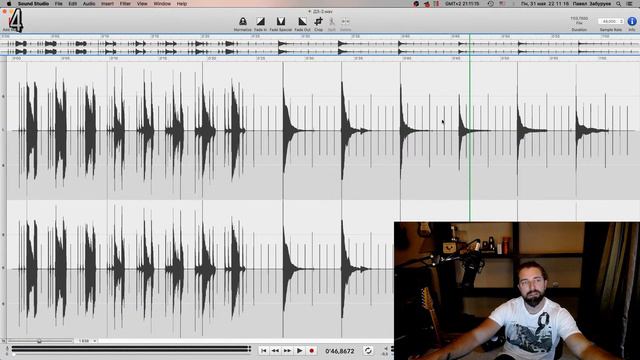Open the Apple menu

(x=9, y=4)
